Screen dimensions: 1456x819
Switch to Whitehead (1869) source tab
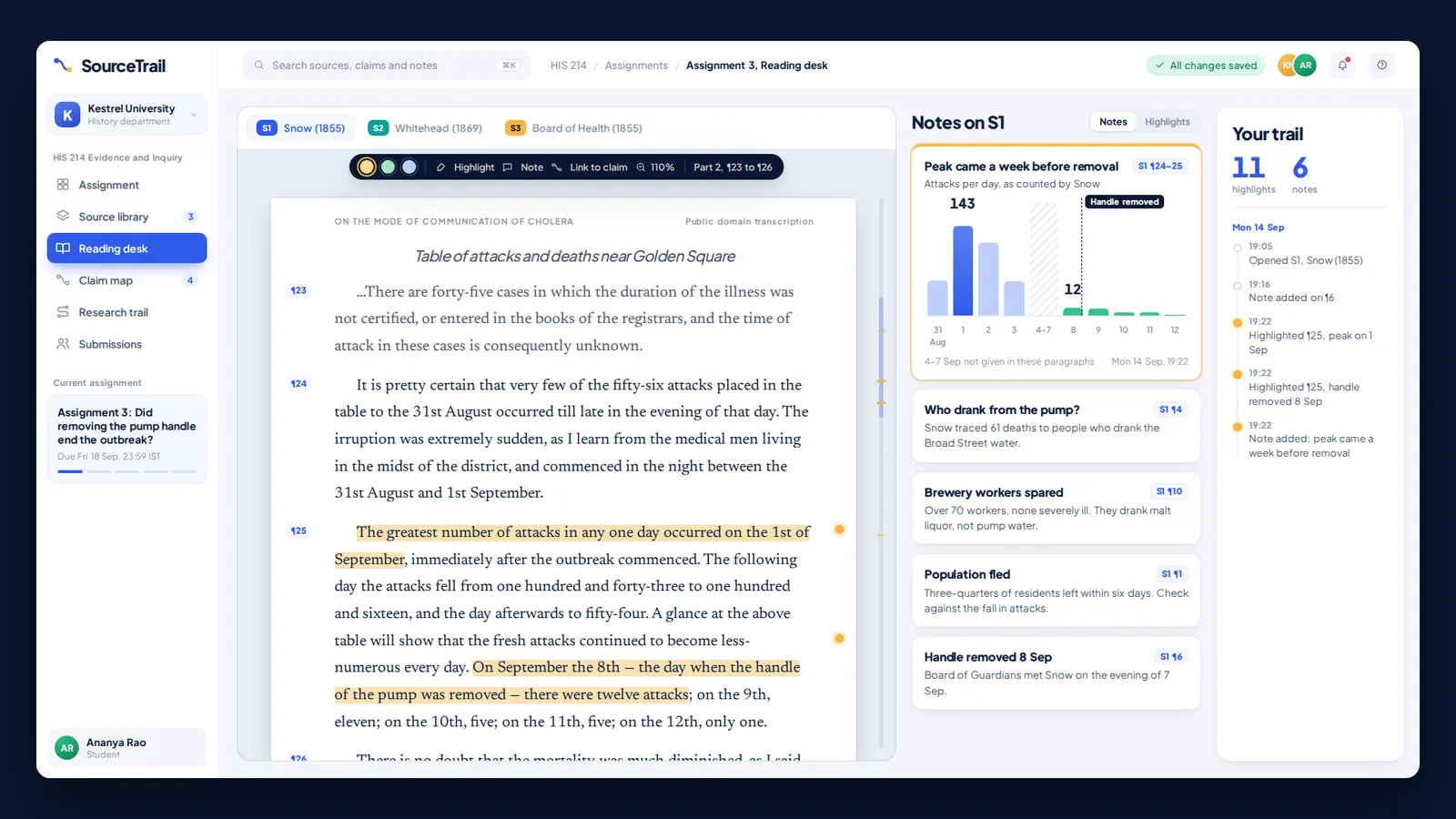(425, 128)
